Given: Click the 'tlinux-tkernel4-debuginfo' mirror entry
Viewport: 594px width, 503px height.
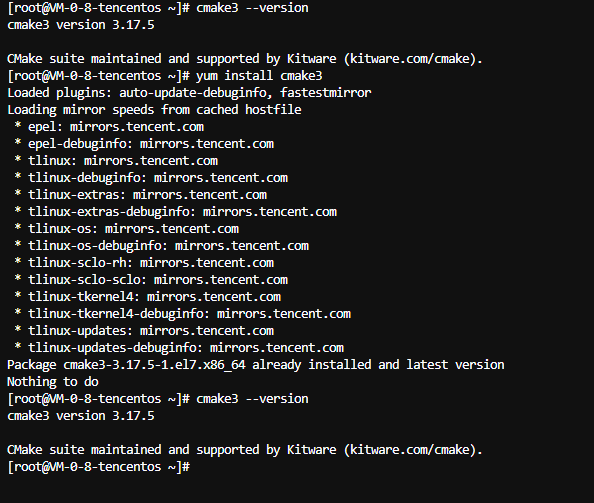Looking at the screenshot, I should click(189, 314).
